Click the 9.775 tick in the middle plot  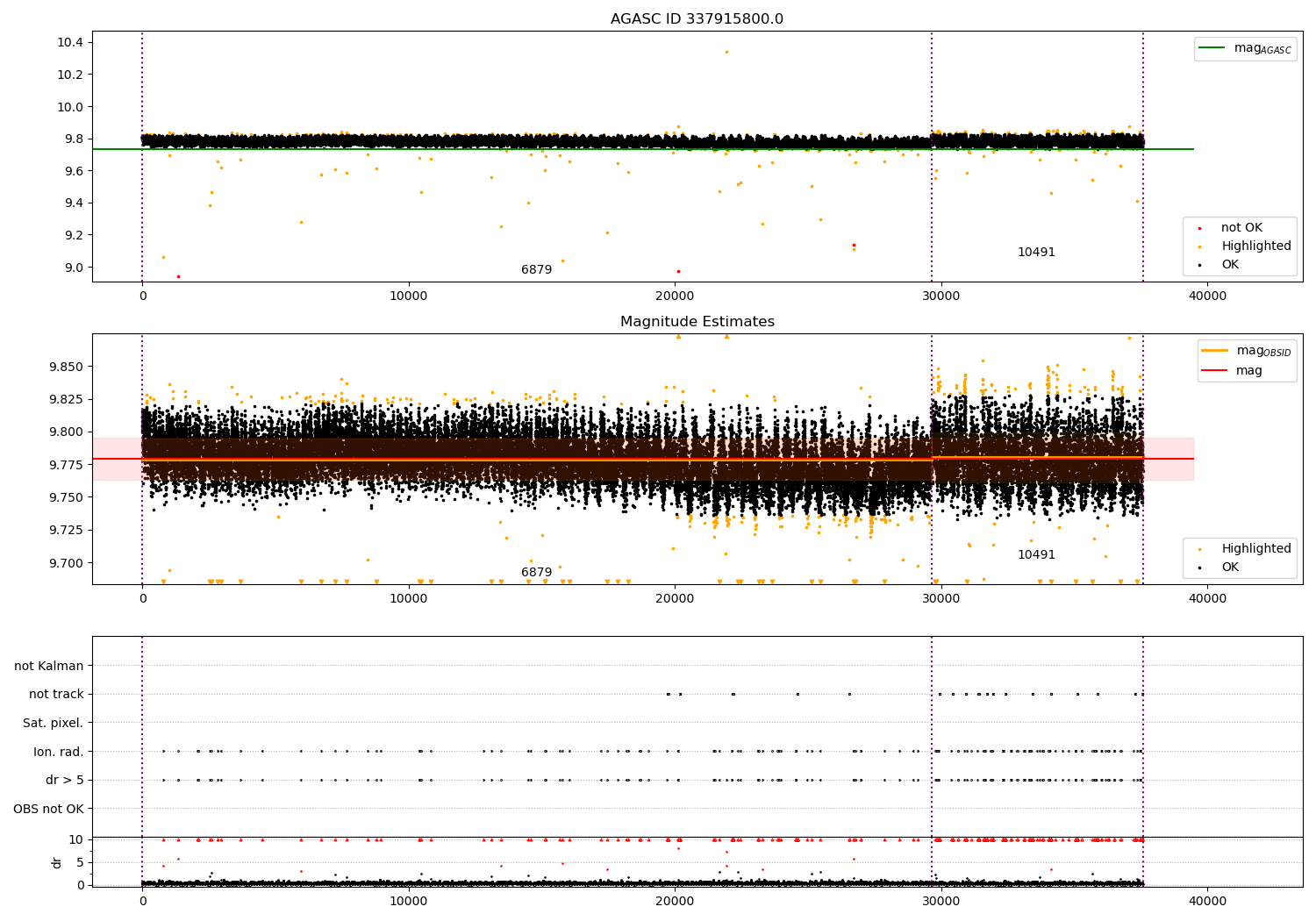click(x=67, y=465)
